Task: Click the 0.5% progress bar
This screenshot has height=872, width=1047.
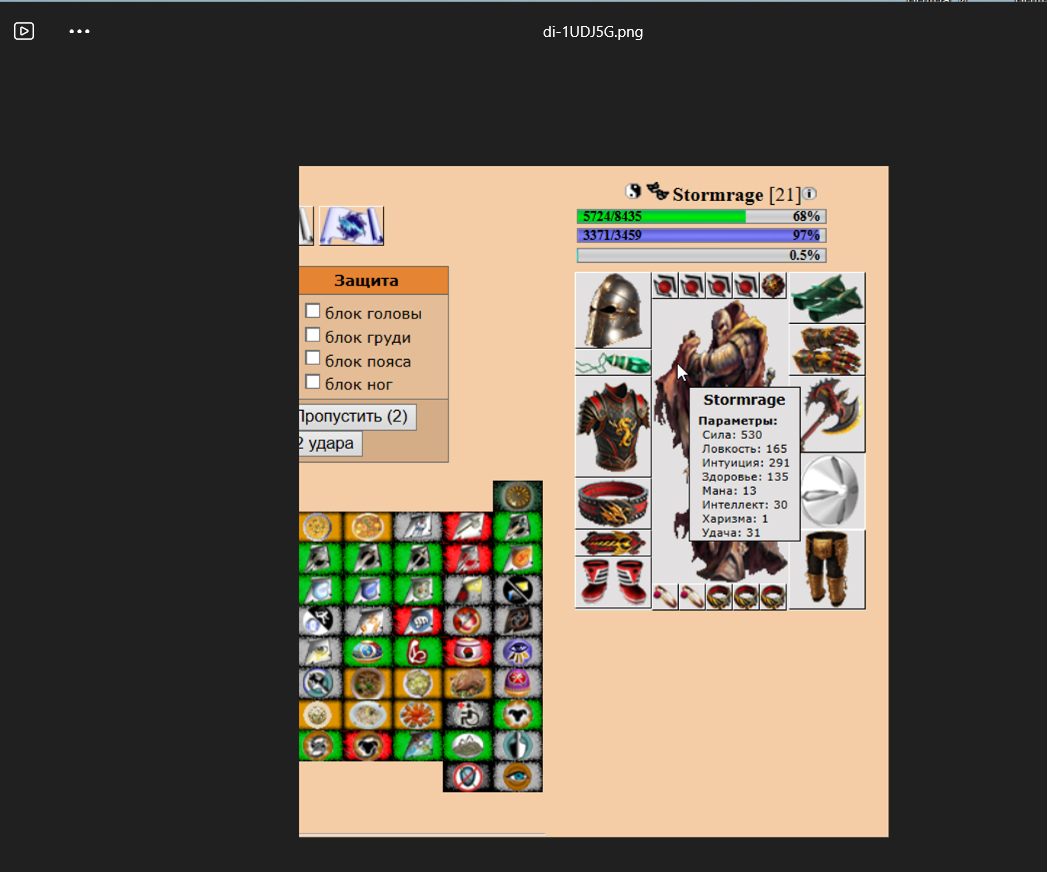Action: click(x=702, y=255)
